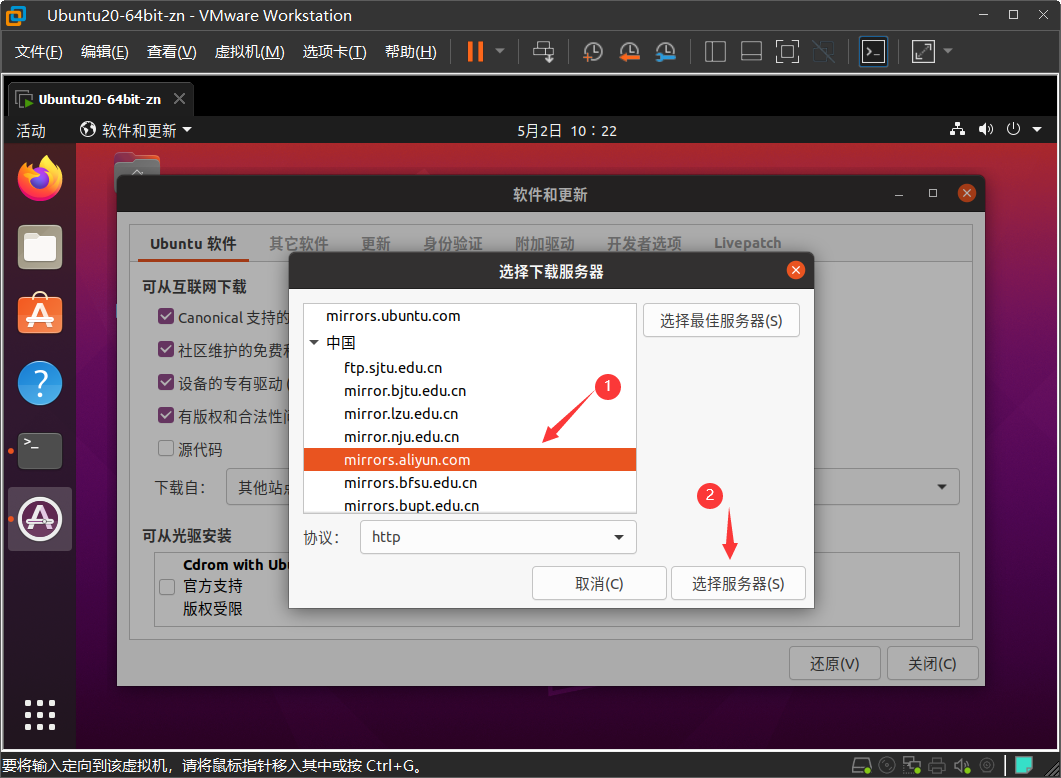This screenshot has width=1061, height=778.
Task: Toggle the thumbnail bar layout icon
Action: [751, 51]
